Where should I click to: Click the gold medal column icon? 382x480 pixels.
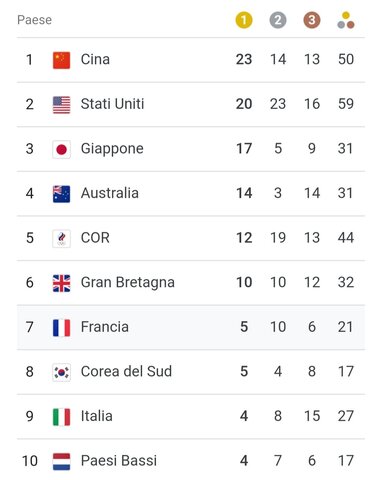pos(244,20)
